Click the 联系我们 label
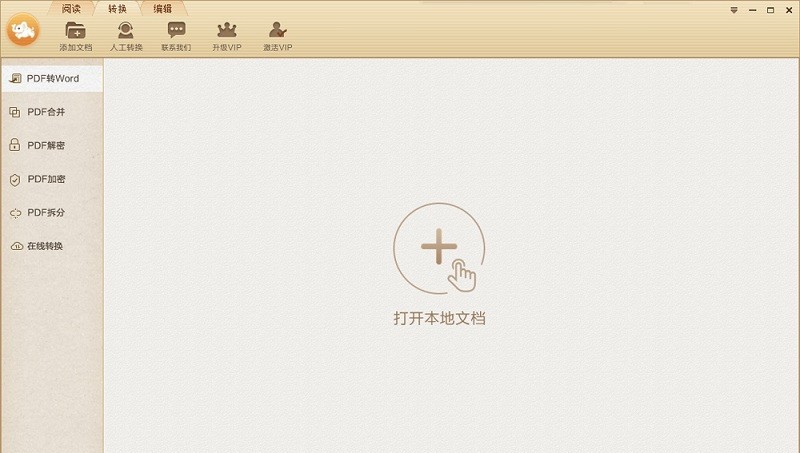The width and height of the screenshot is (800, 453). click(176, 47)
